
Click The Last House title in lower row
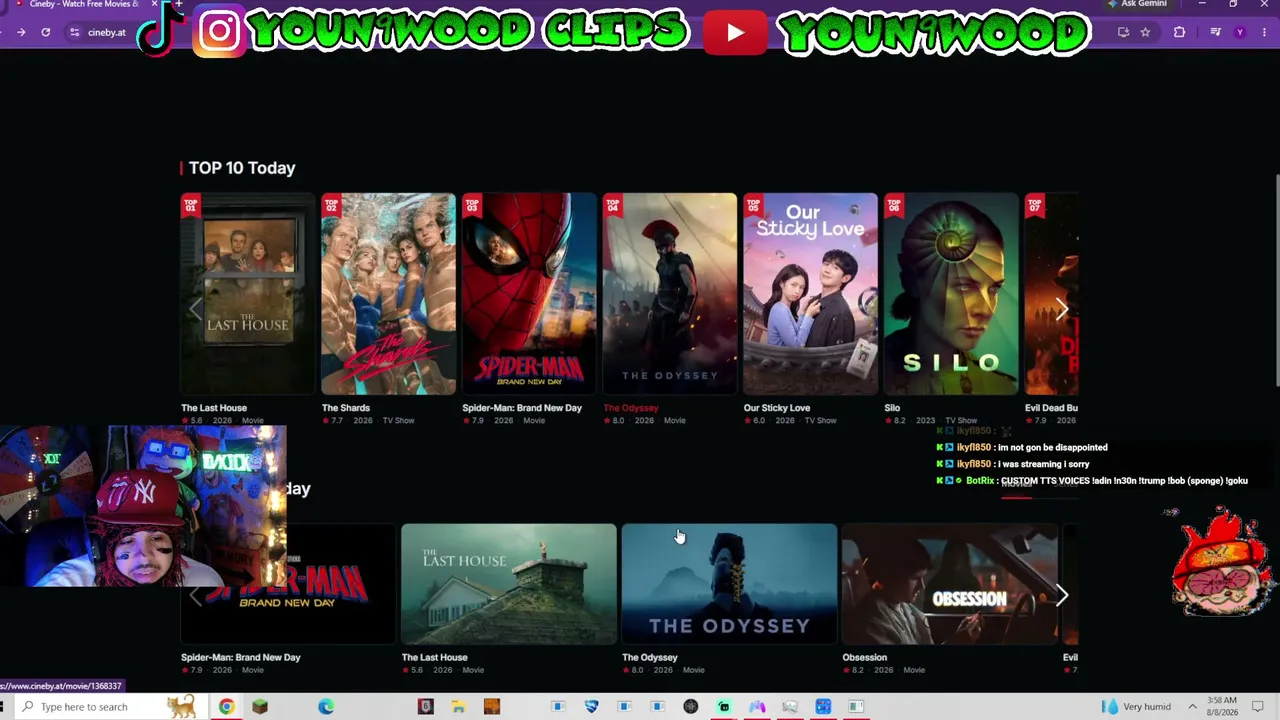click(x=435, y=658)
